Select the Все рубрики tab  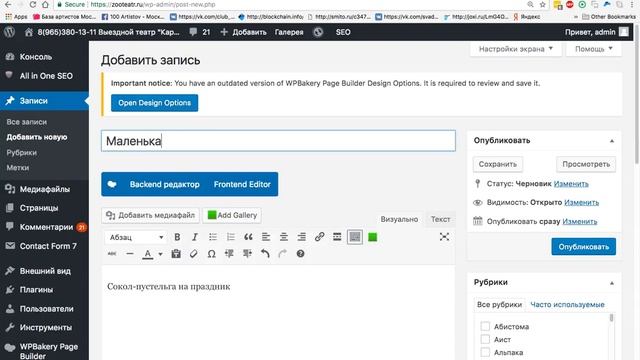click(499, 304)
